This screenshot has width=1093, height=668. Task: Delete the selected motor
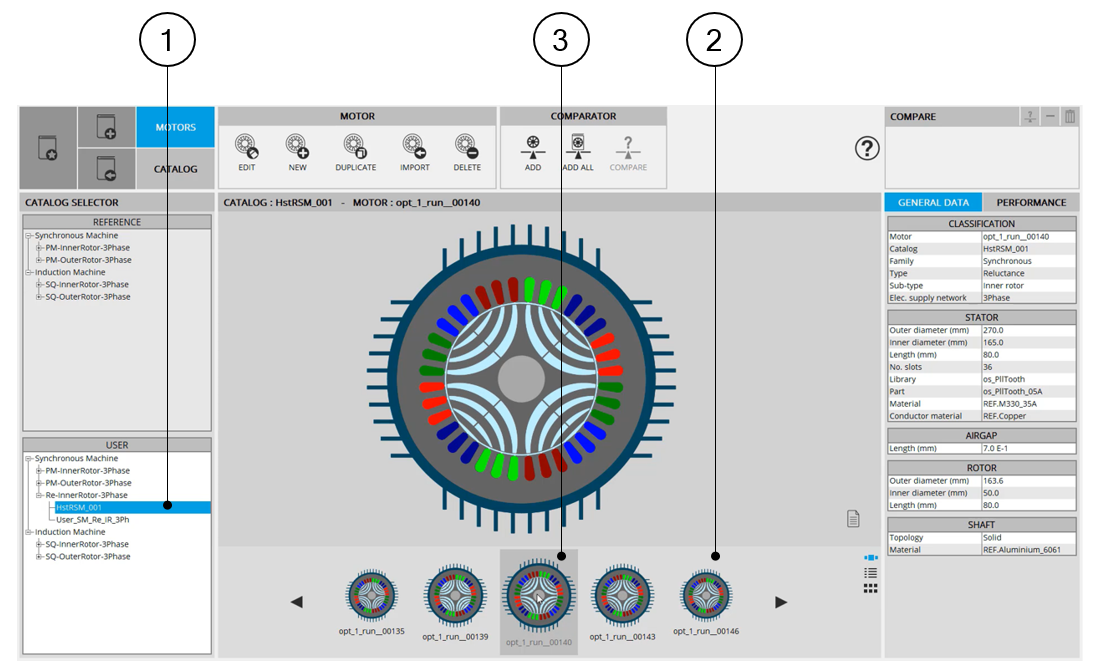click(x=466, y=148)
